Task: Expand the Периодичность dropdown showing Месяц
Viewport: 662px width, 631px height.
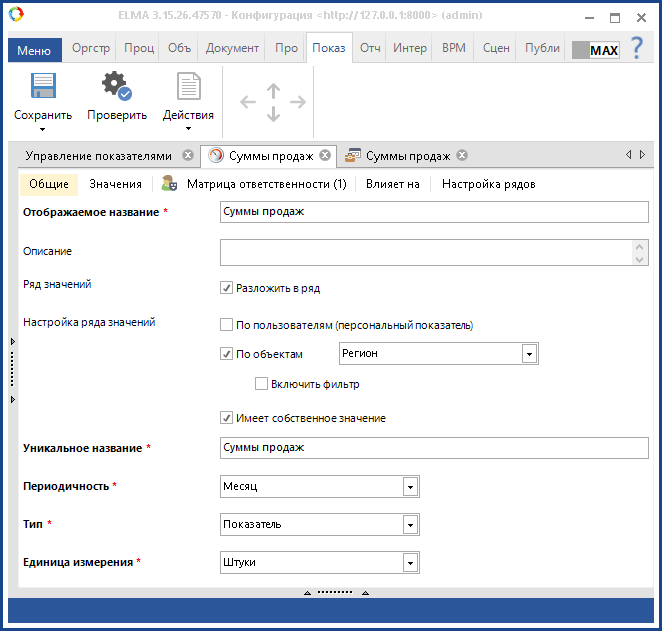Action: [x=410, y=487]
